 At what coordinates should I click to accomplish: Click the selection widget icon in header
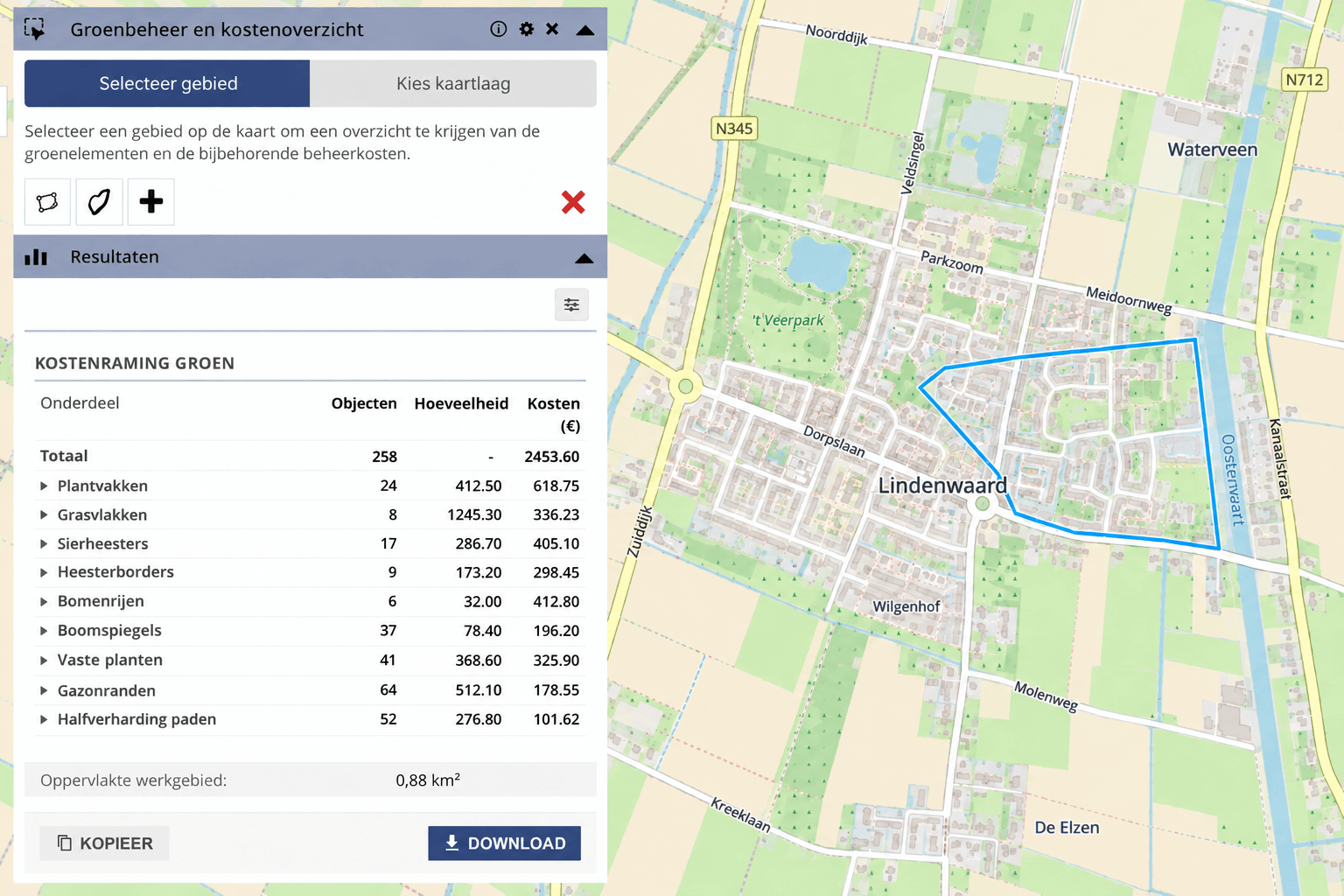click(35, 29)
